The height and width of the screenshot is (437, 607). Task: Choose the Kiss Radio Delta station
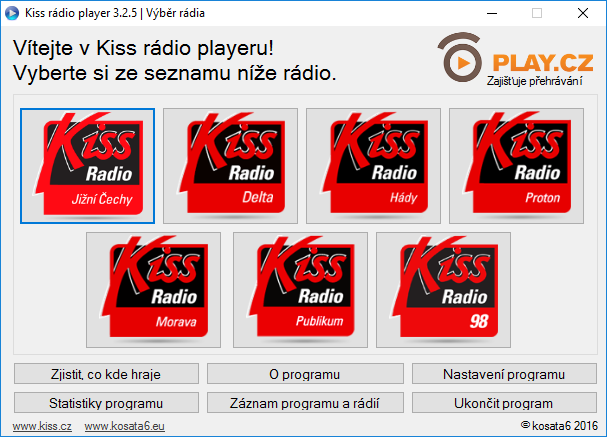point(230,166)
